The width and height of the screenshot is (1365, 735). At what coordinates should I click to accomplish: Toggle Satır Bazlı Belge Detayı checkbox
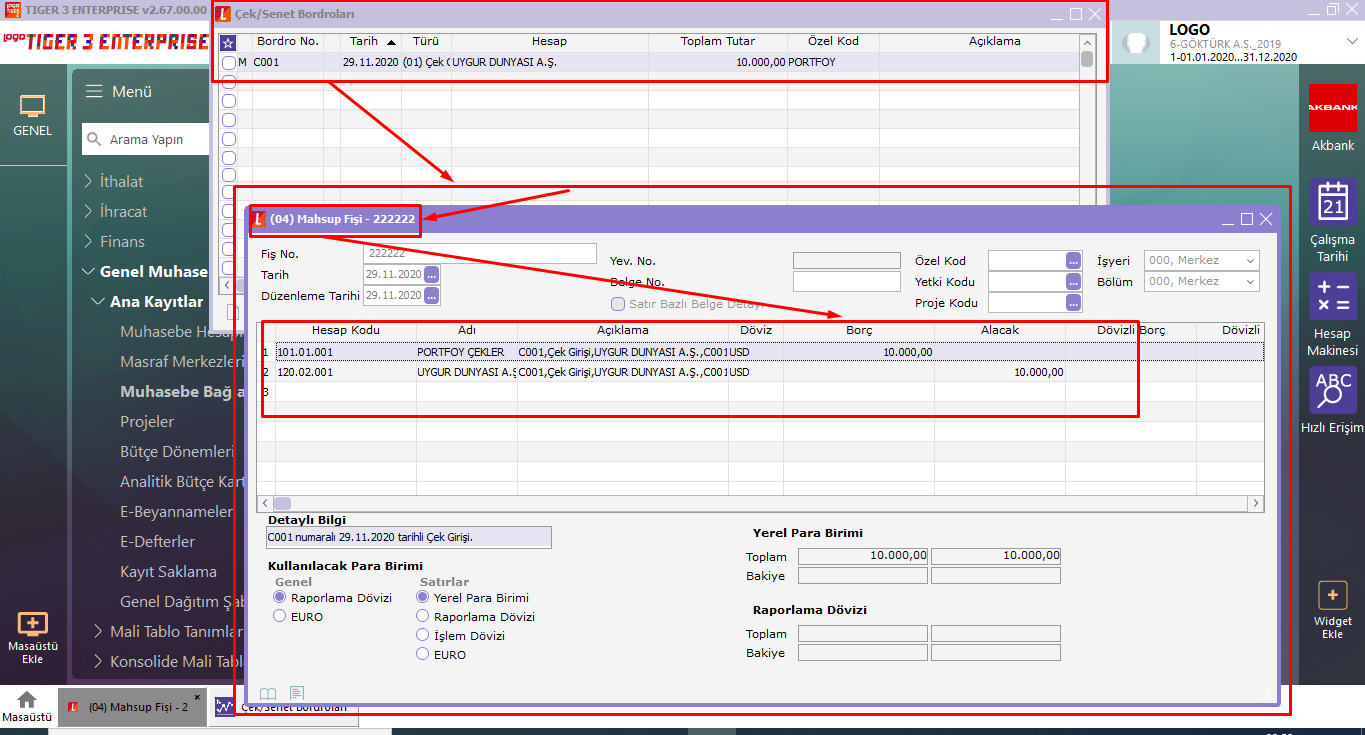[618, 304]
